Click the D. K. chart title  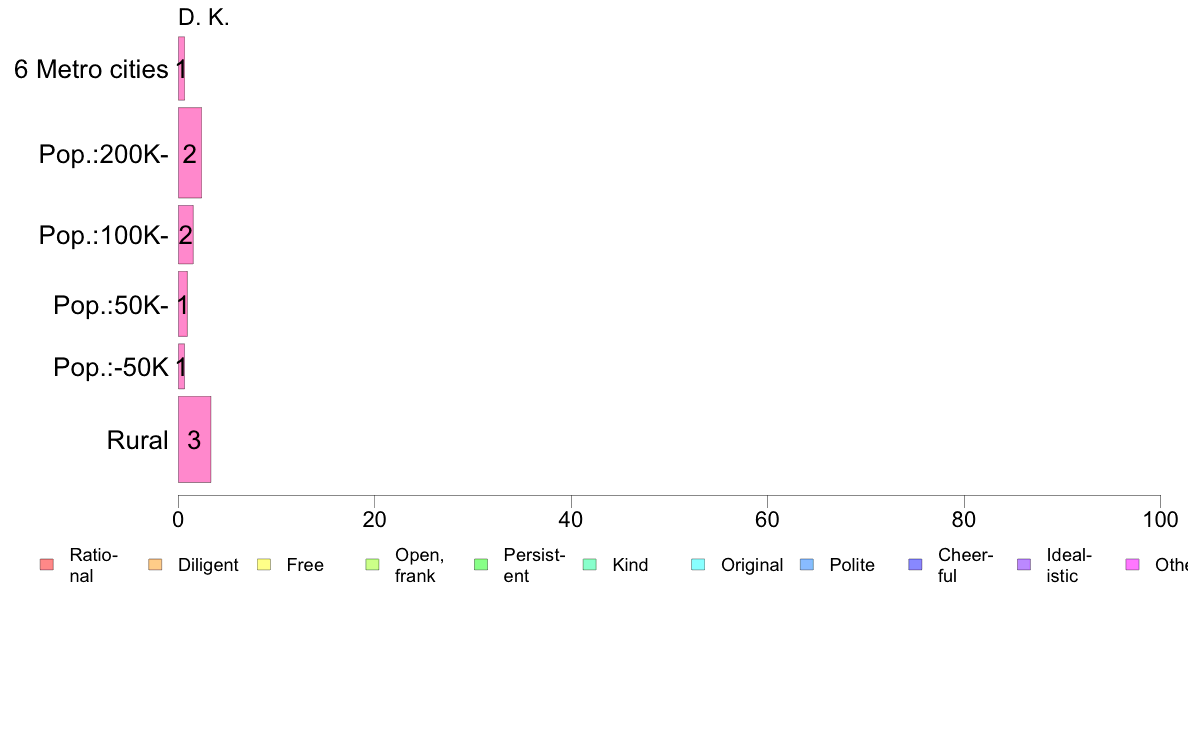pos(204,17)
